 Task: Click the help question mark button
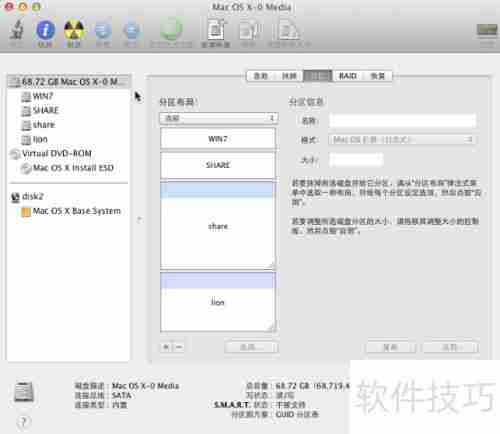[23, 422]
